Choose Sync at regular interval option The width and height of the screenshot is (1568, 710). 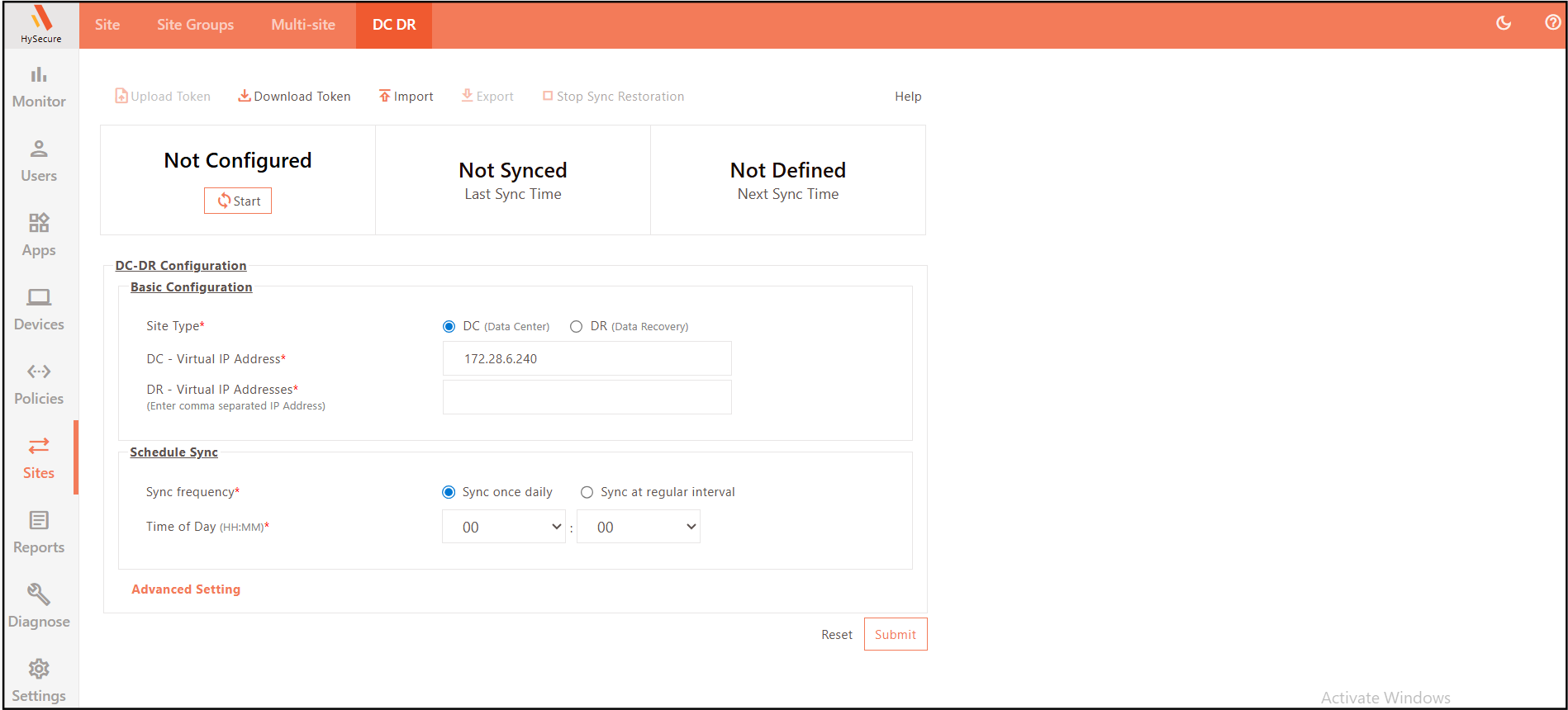pos(587,493)
